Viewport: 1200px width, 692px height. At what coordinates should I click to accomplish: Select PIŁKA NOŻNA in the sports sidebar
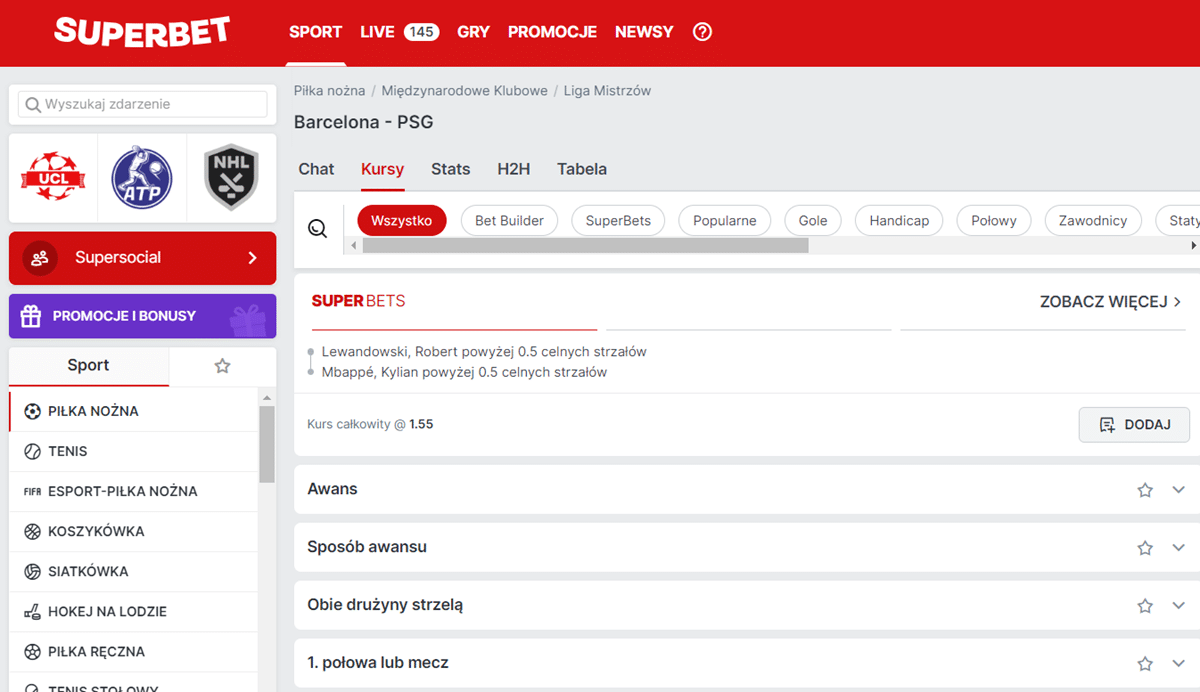point(90,410)
